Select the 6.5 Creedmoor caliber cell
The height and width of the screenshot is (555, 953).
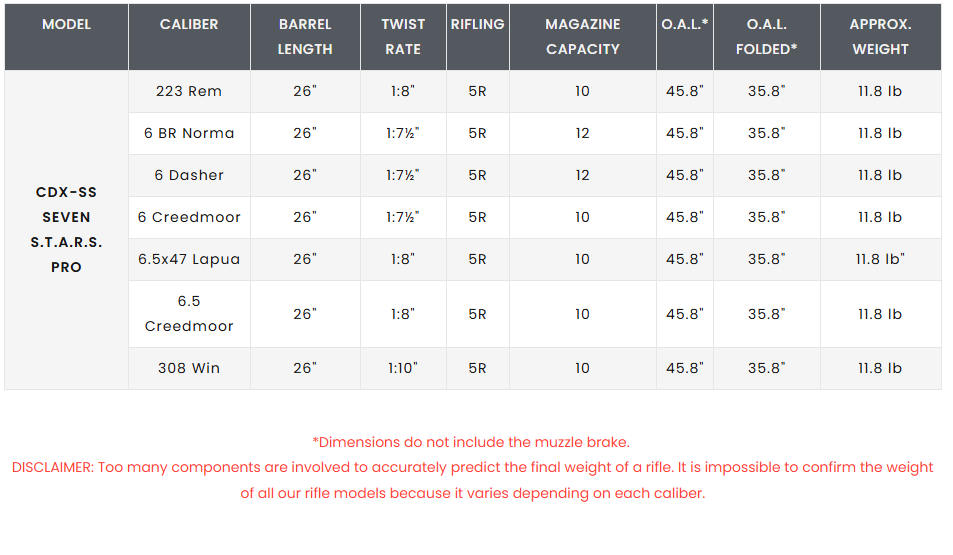point(189,314)
